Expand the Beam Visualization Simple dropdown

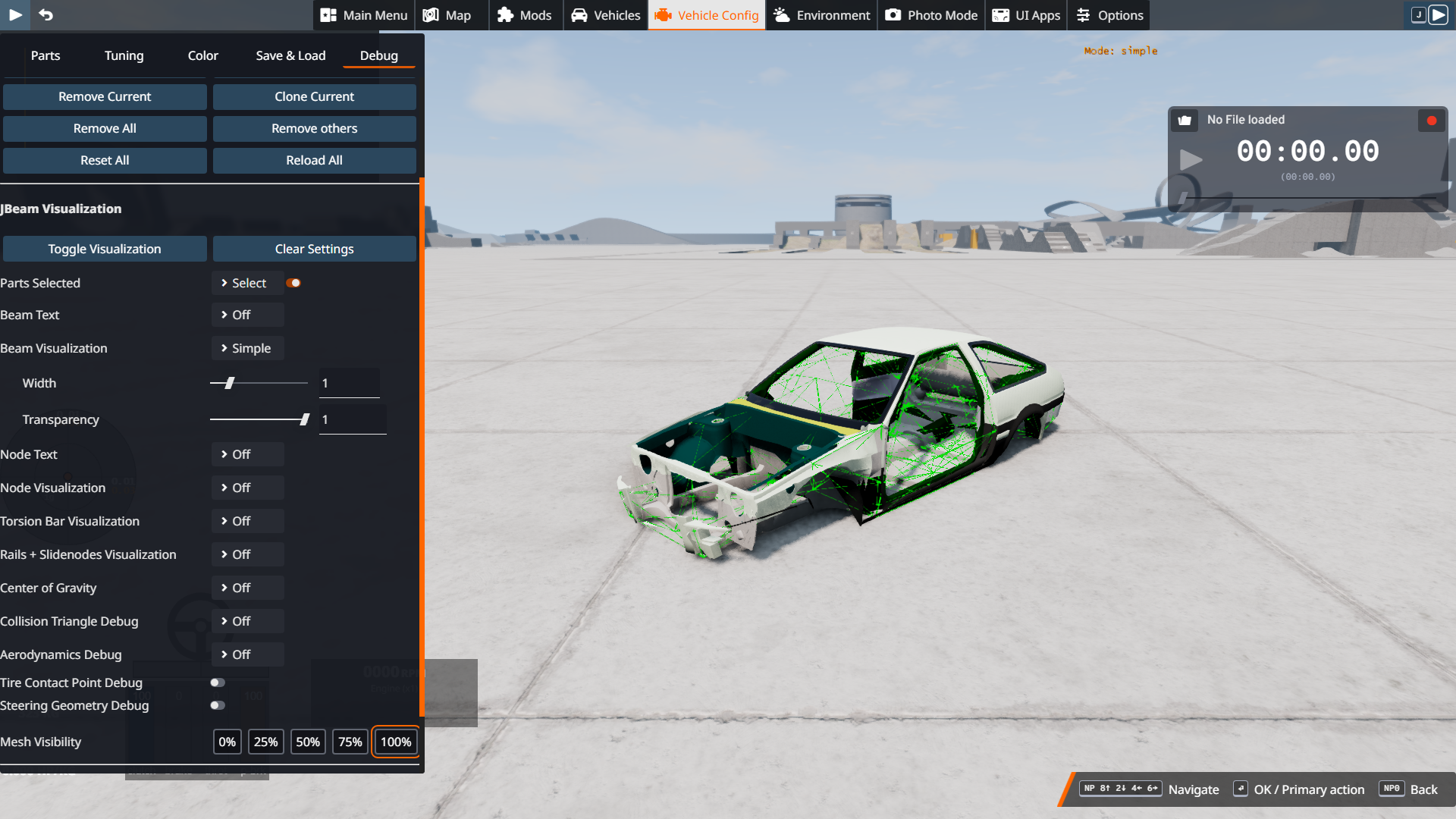247,348
